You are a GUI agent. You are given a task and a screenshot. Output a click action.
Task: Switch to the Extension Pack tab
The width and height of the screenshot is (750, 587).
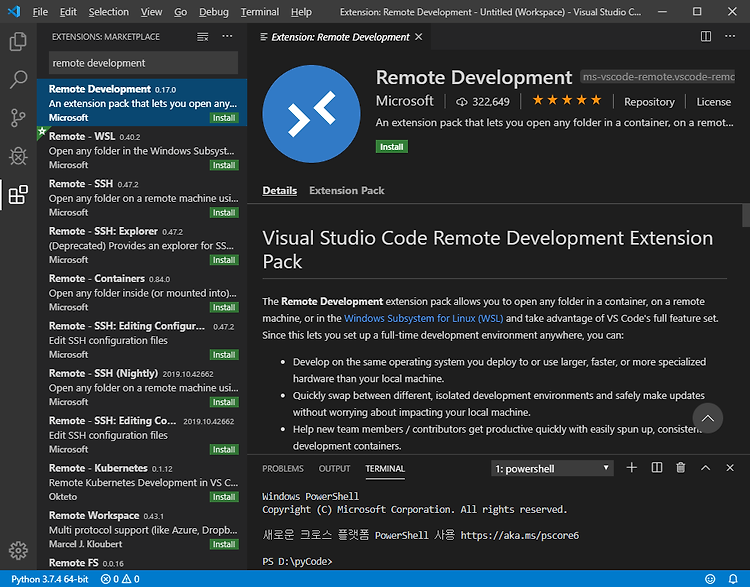coord(347,190)
